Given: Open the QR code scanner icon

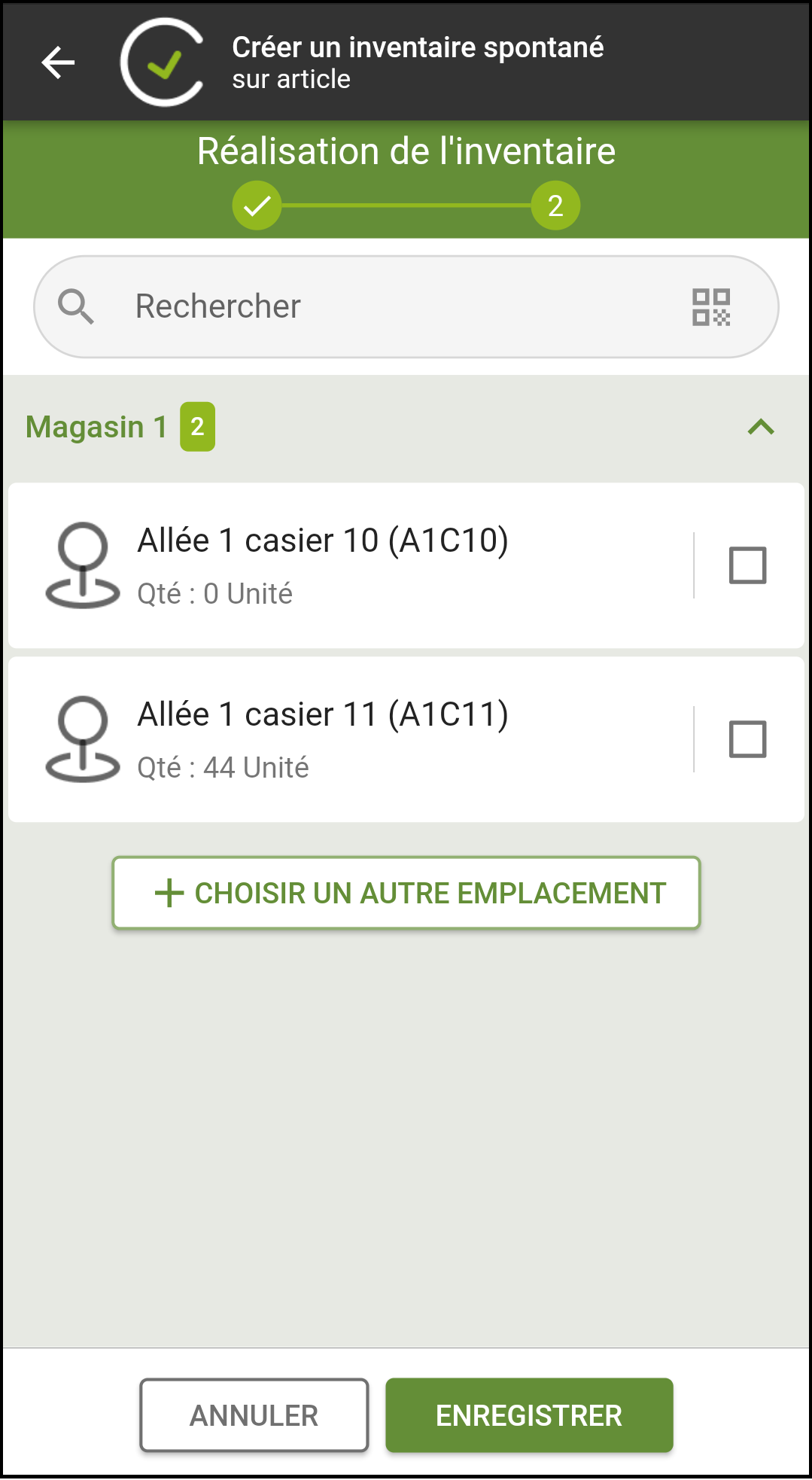Looking at the screenshot, I should click(711, 307).
